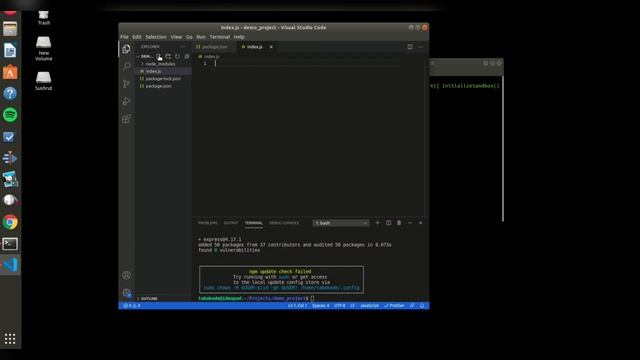640x360 pixels.
Task: Select the Terminal panel tab
Action: click(x=253, y=223)
